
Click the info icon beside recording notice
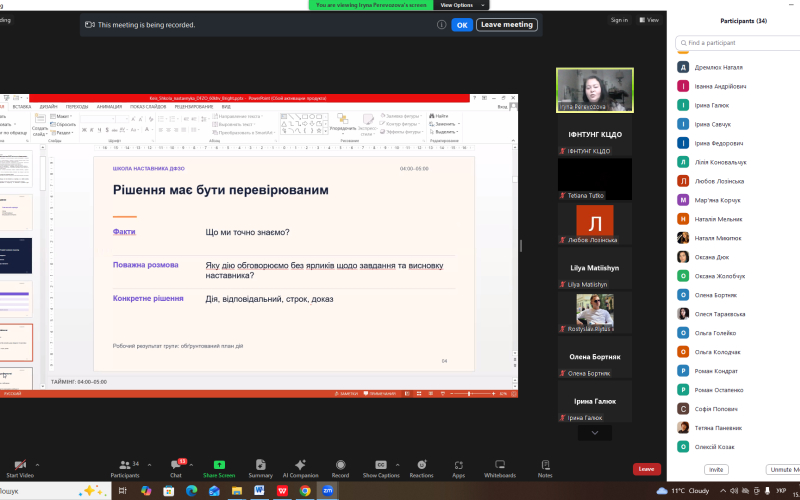coord(441,24)
